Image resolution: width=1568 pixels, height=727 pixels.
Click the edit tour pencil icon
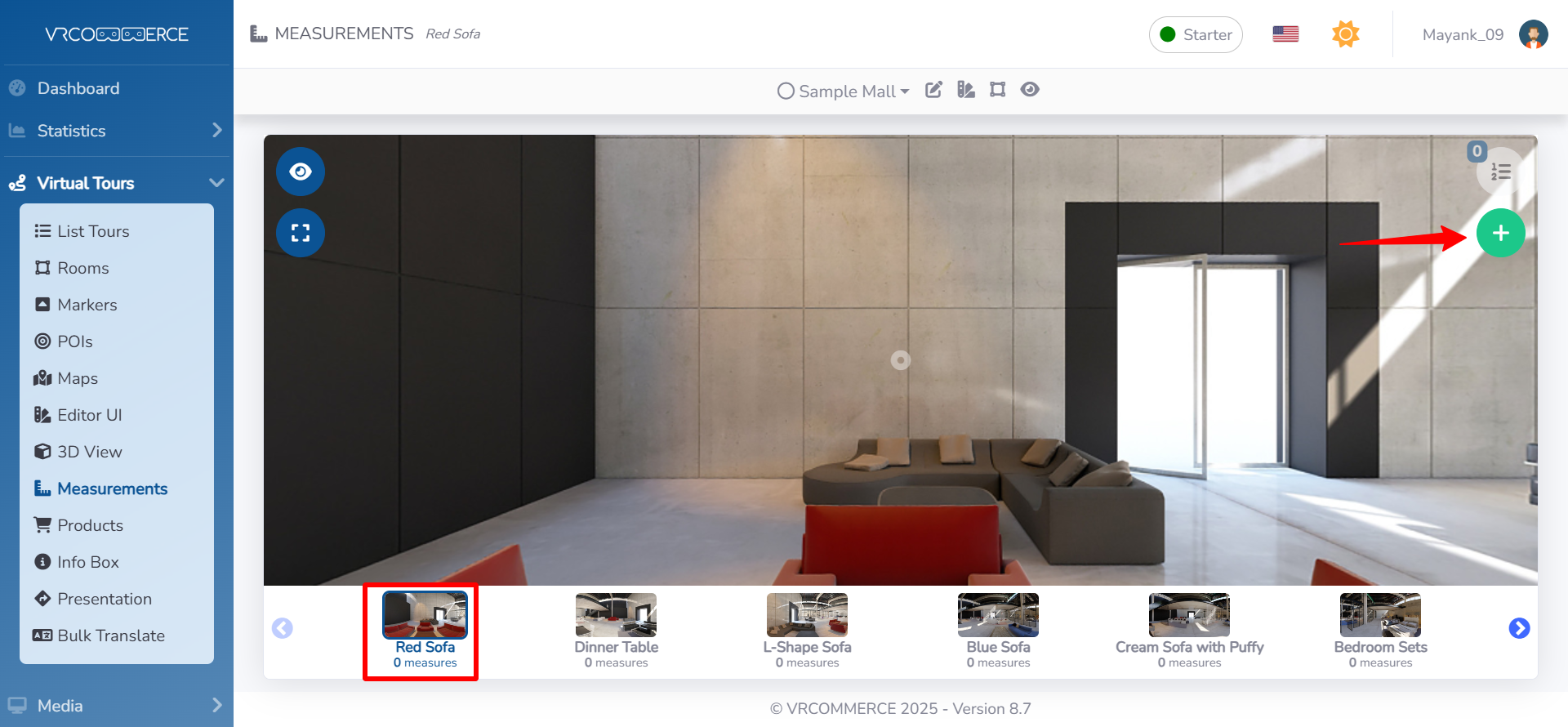click(x=933, y=90)
